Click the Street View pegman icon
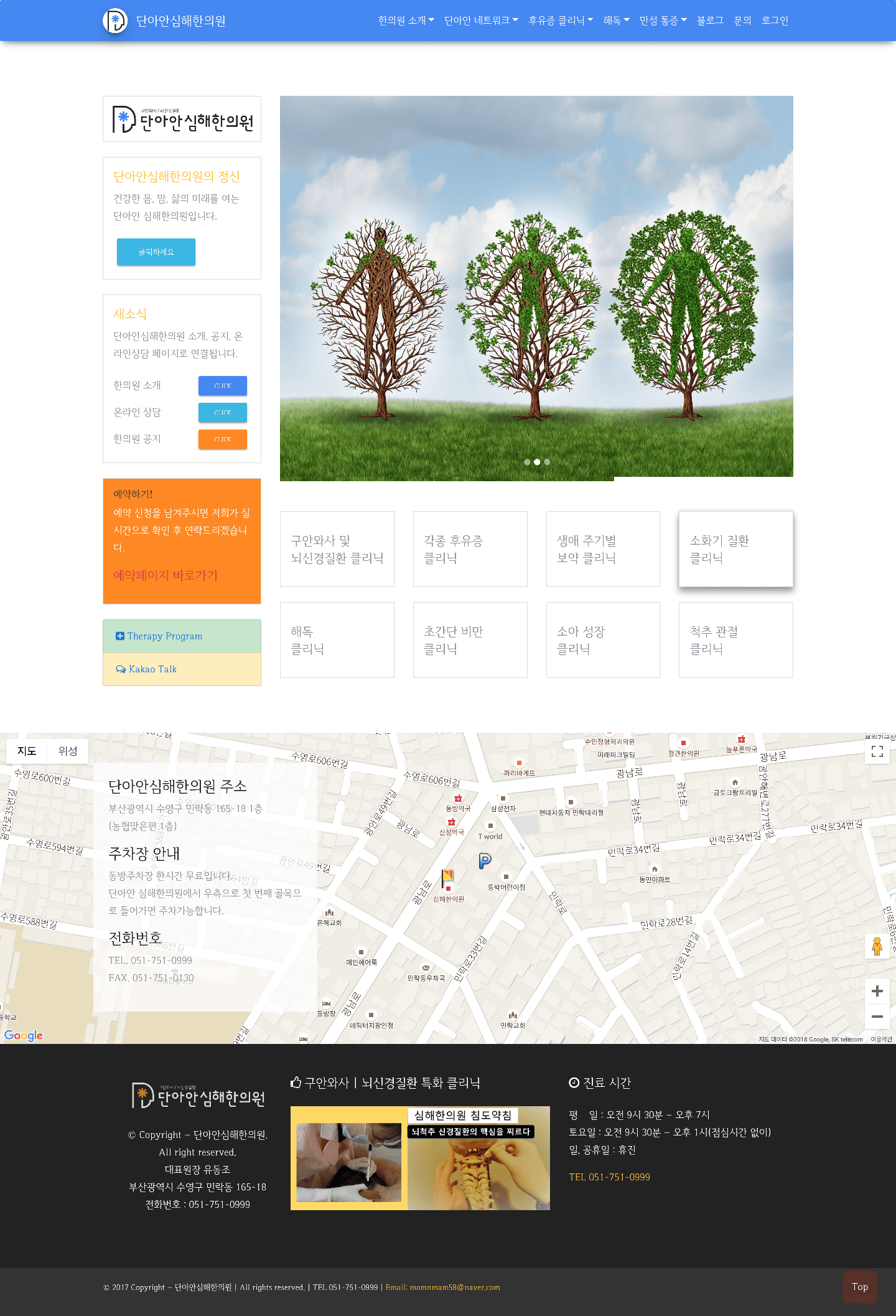Viewport: 896px width, 1316px height. [877, 946]
